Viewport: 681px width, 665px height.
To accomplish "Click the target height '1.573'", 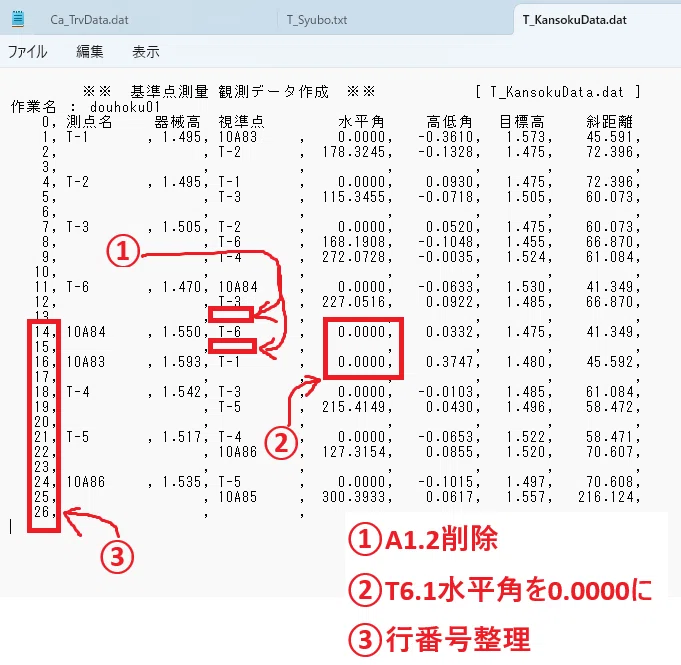I will click(526, 137).
